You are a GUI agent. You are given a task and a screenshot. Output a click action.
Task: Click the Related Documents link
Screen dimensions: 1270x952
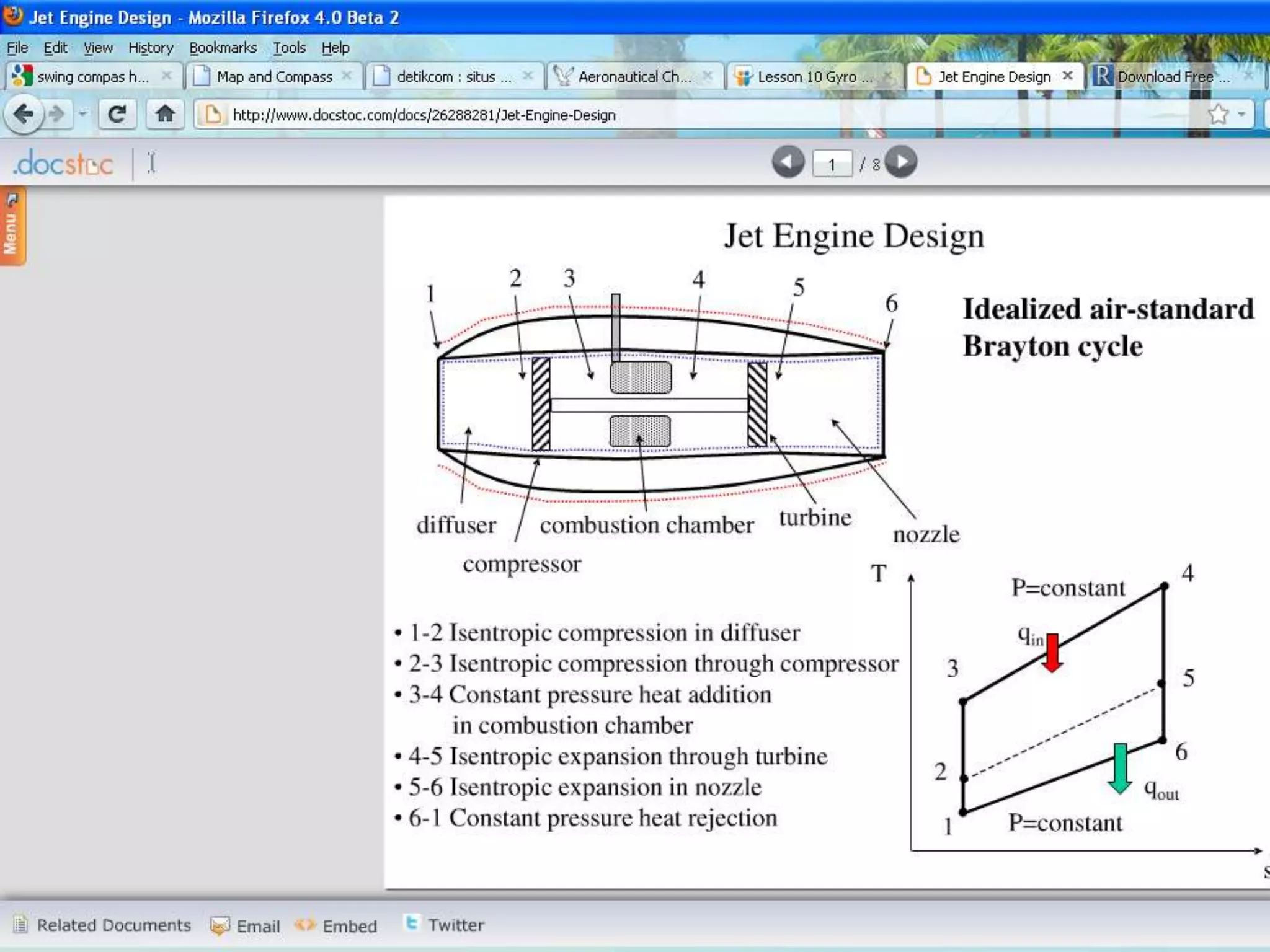[x=113, y=925]
